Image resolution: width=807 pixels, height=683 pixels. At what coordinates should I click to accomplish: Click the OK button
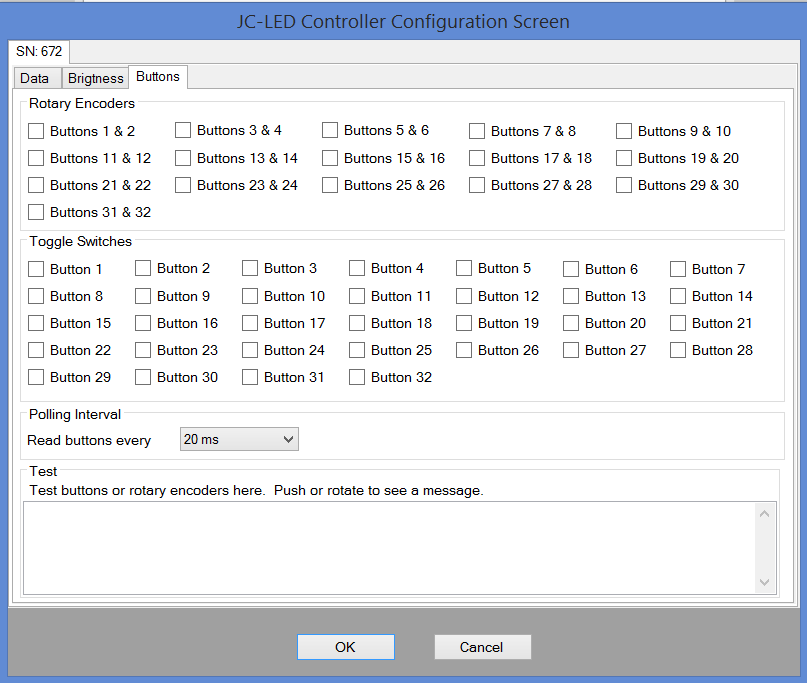coord(345,647)
